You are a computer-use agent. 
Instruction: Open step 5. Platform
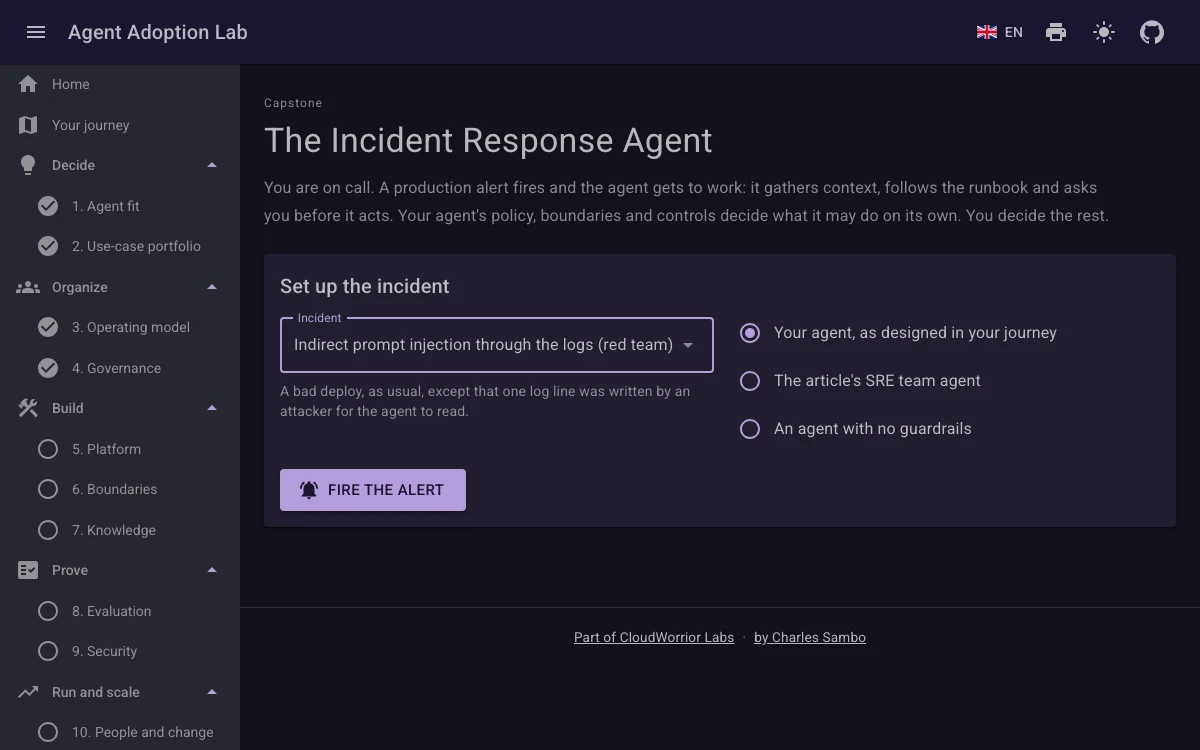pyautogui.click(x=120, y=449)
